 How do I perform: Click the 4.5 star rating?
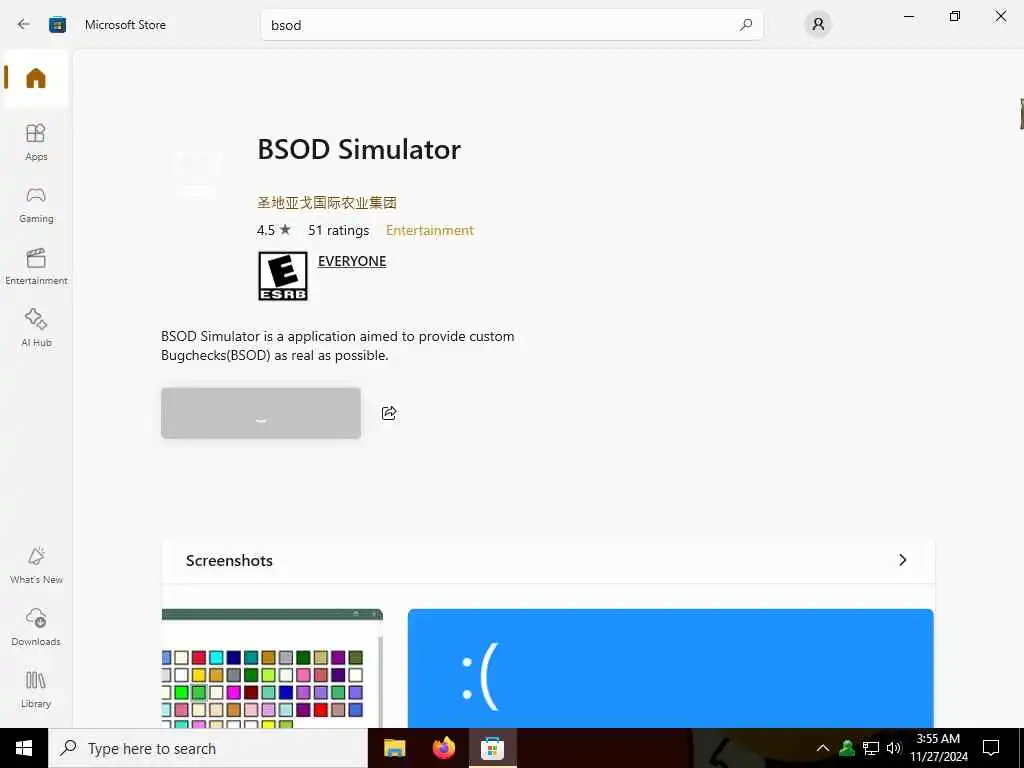point(274,231)
